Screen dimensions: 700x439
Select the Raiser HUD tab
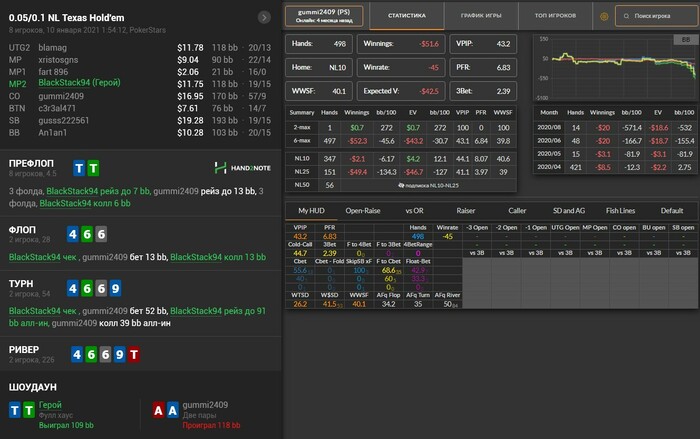(x=466, y=211)
